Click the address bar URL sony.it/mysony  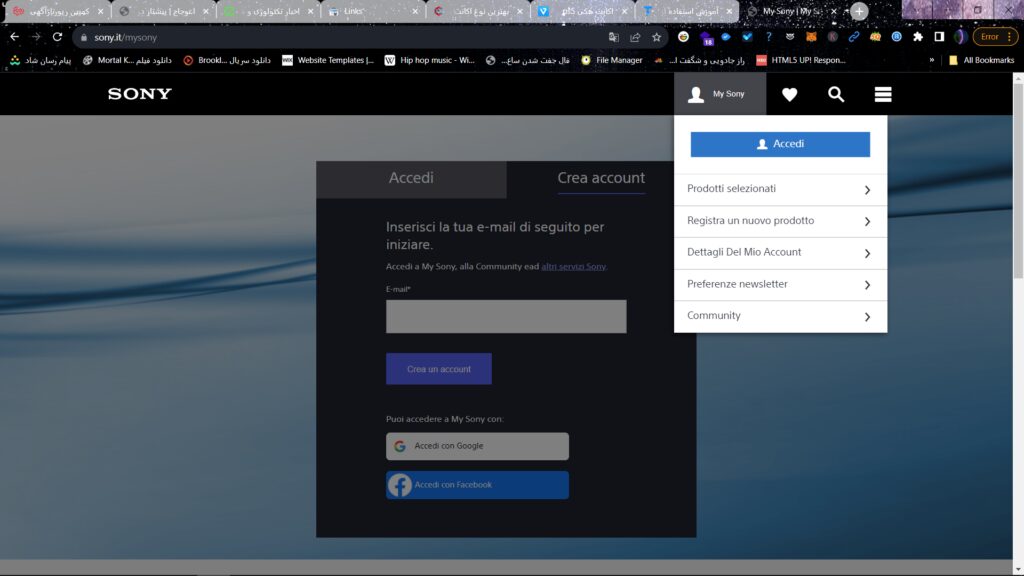click(x=125, y=37)
